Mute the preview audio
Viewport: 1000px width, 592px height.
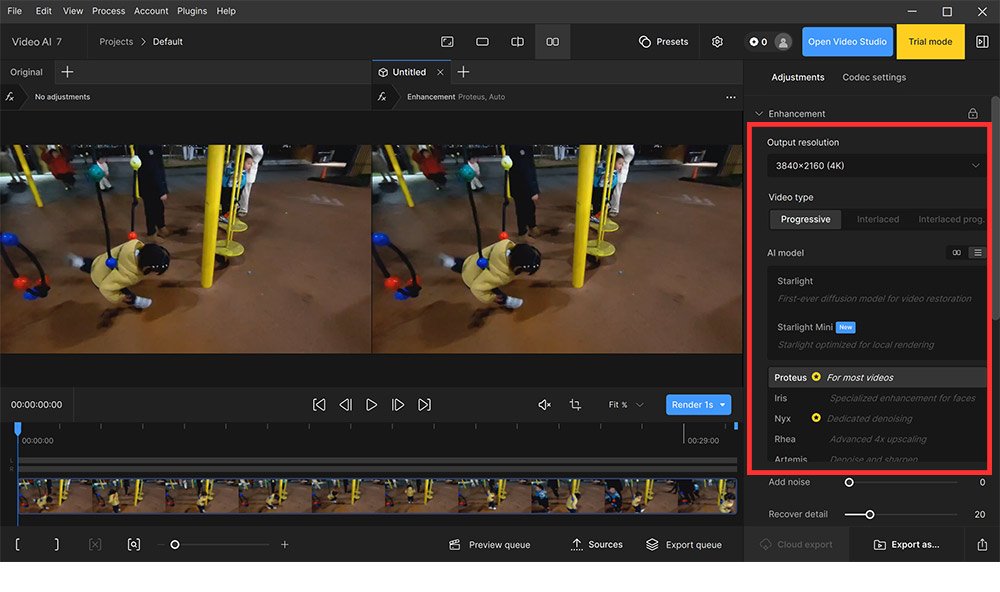point(544,405)
